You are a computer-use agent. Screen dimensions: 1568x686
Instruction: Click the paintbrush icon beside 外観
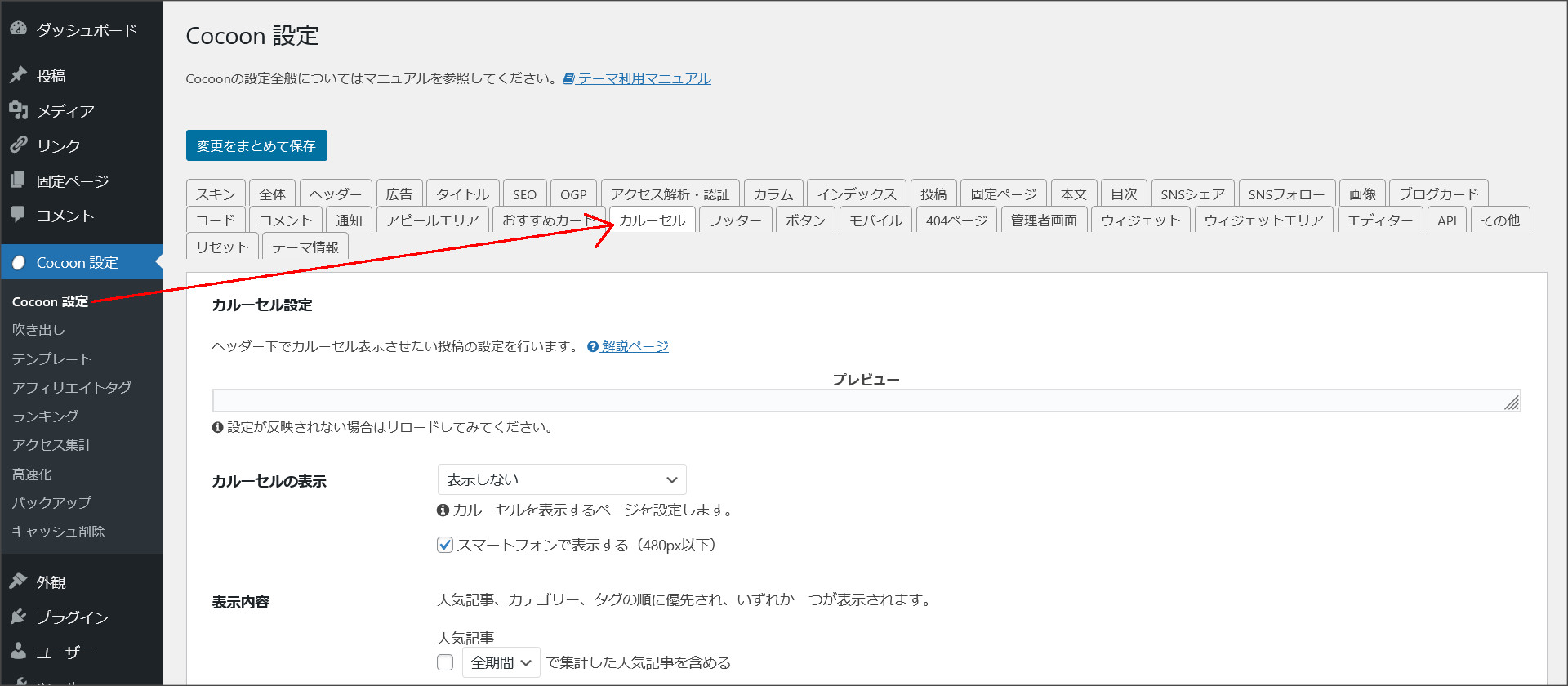click(18, 581)
